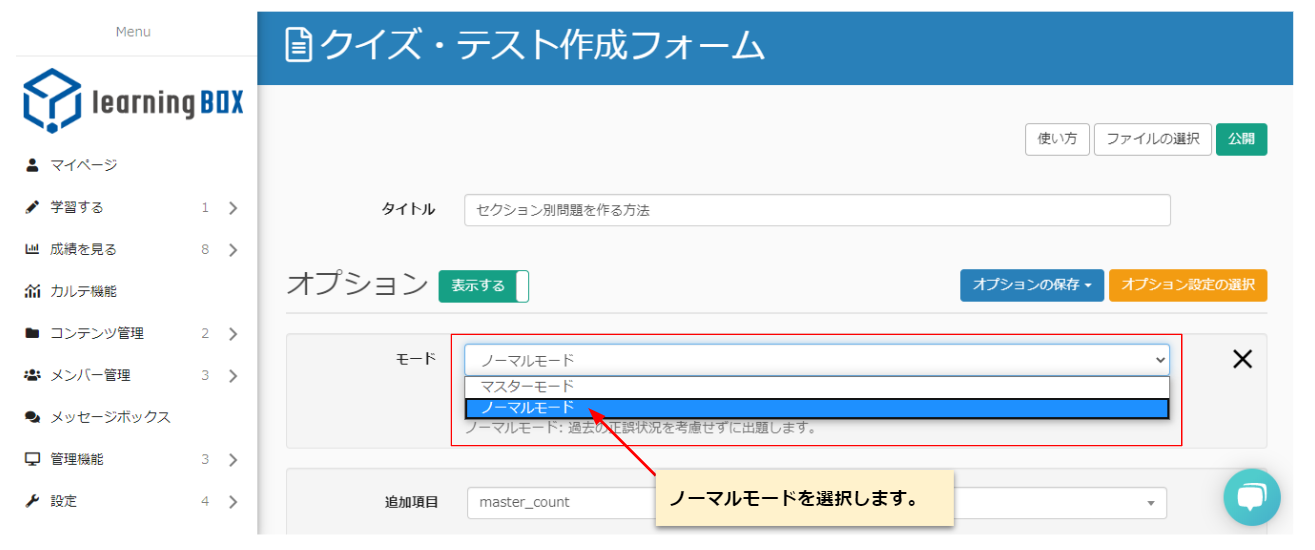This screenshot has width=1315, height=550.
Task: Click the pencil icon beside 学習する
Action: 32,207
